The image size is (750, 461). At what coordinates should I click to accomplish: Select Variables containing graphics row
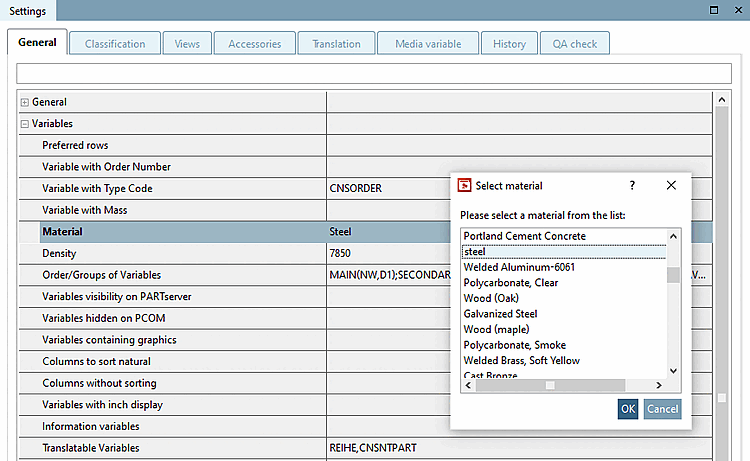(173, 340)
